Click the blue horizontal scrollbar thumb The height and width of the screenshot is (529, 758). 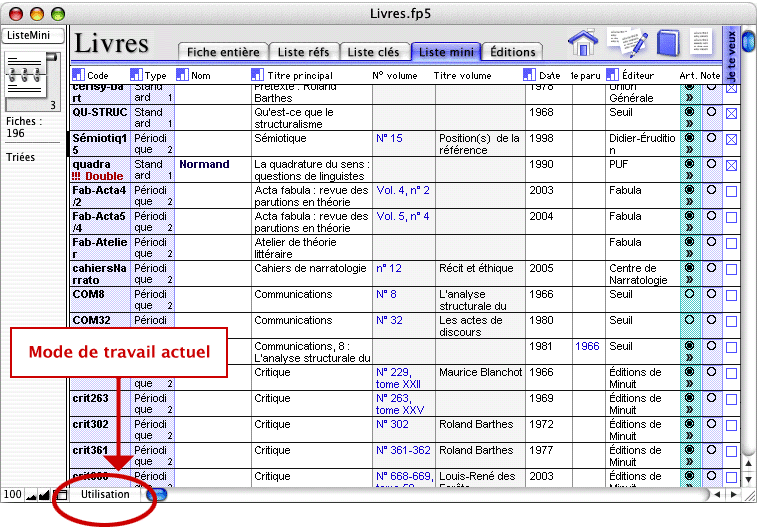tap(157, 495)
